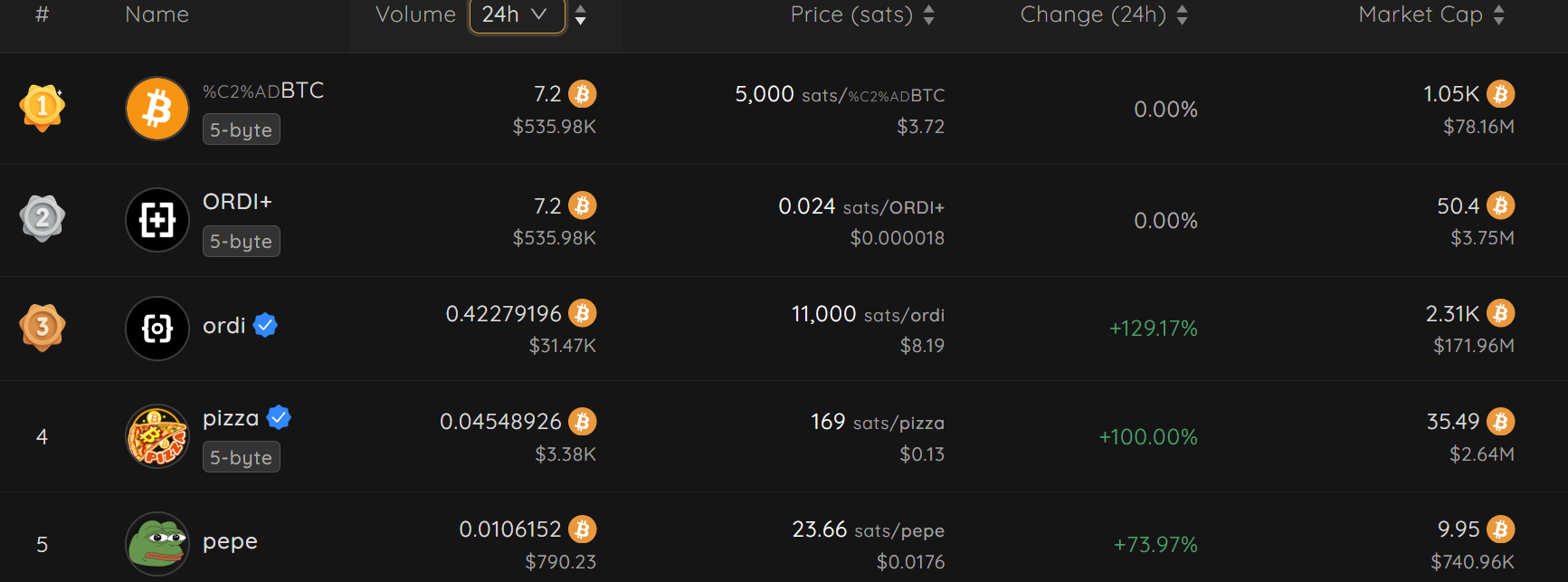
Task: Sort by Change (24h) column arrows
Action: (1182, 14)
